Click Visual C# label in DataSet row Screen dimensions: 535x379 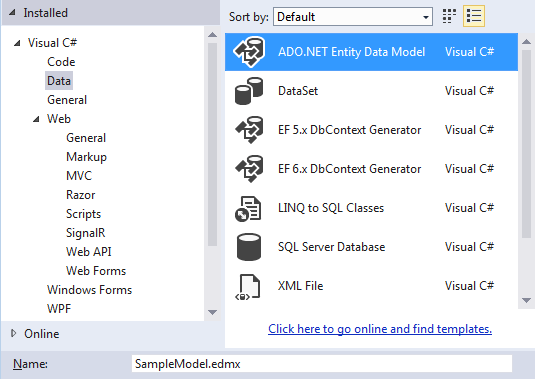469,91
